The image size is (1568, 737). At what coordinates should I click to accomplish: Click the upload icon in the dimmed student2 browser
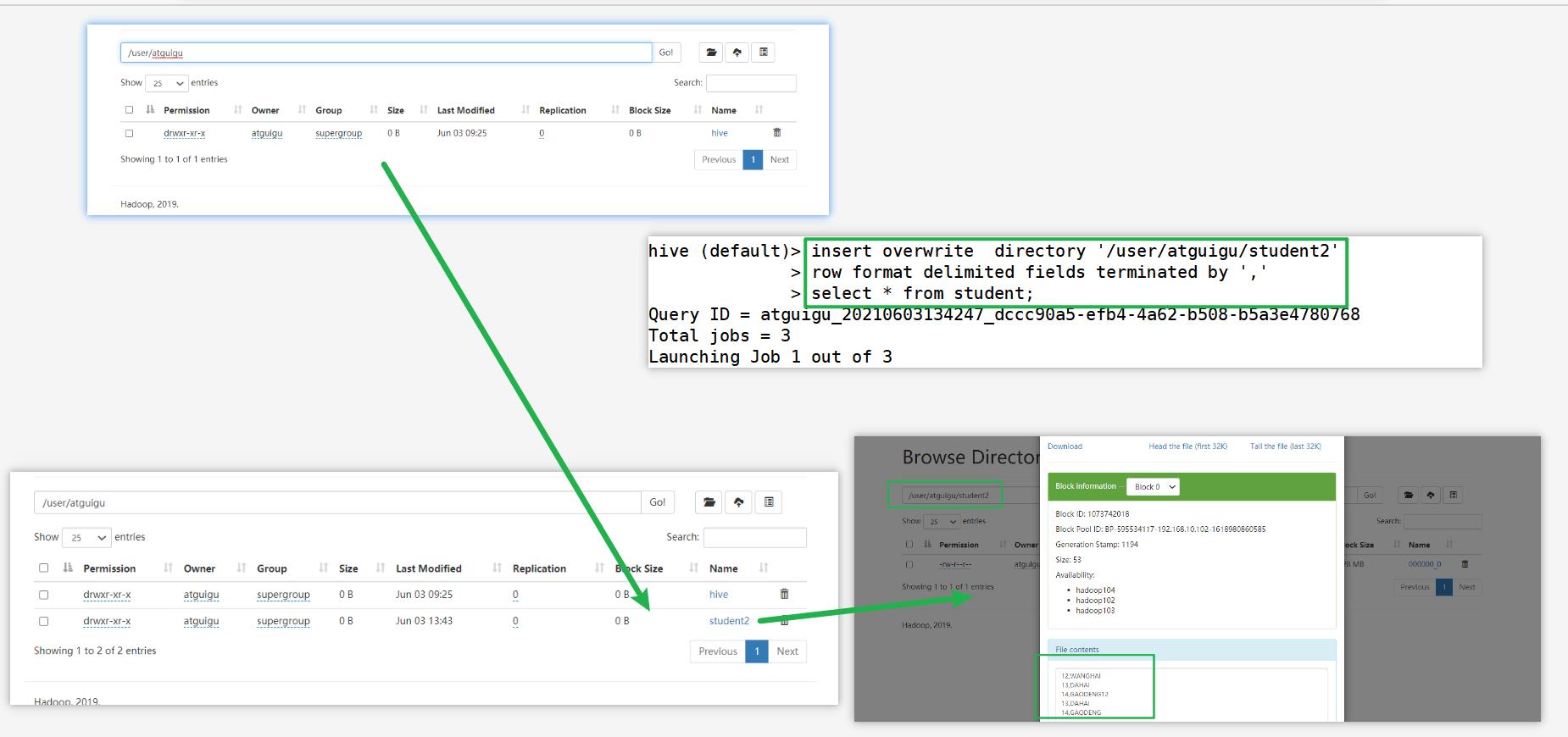click(1431, 495)
